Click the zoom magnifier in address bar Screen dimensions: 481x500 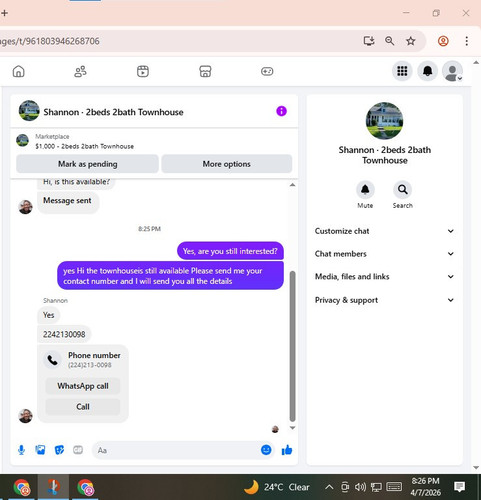click(x=390, y=41)
